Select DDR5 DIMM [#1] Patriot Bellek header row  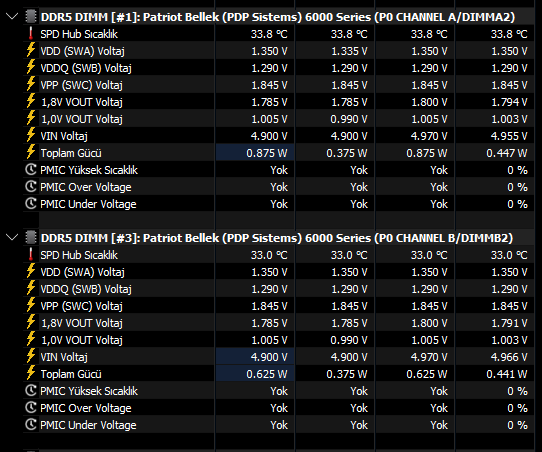pos(278,17)
